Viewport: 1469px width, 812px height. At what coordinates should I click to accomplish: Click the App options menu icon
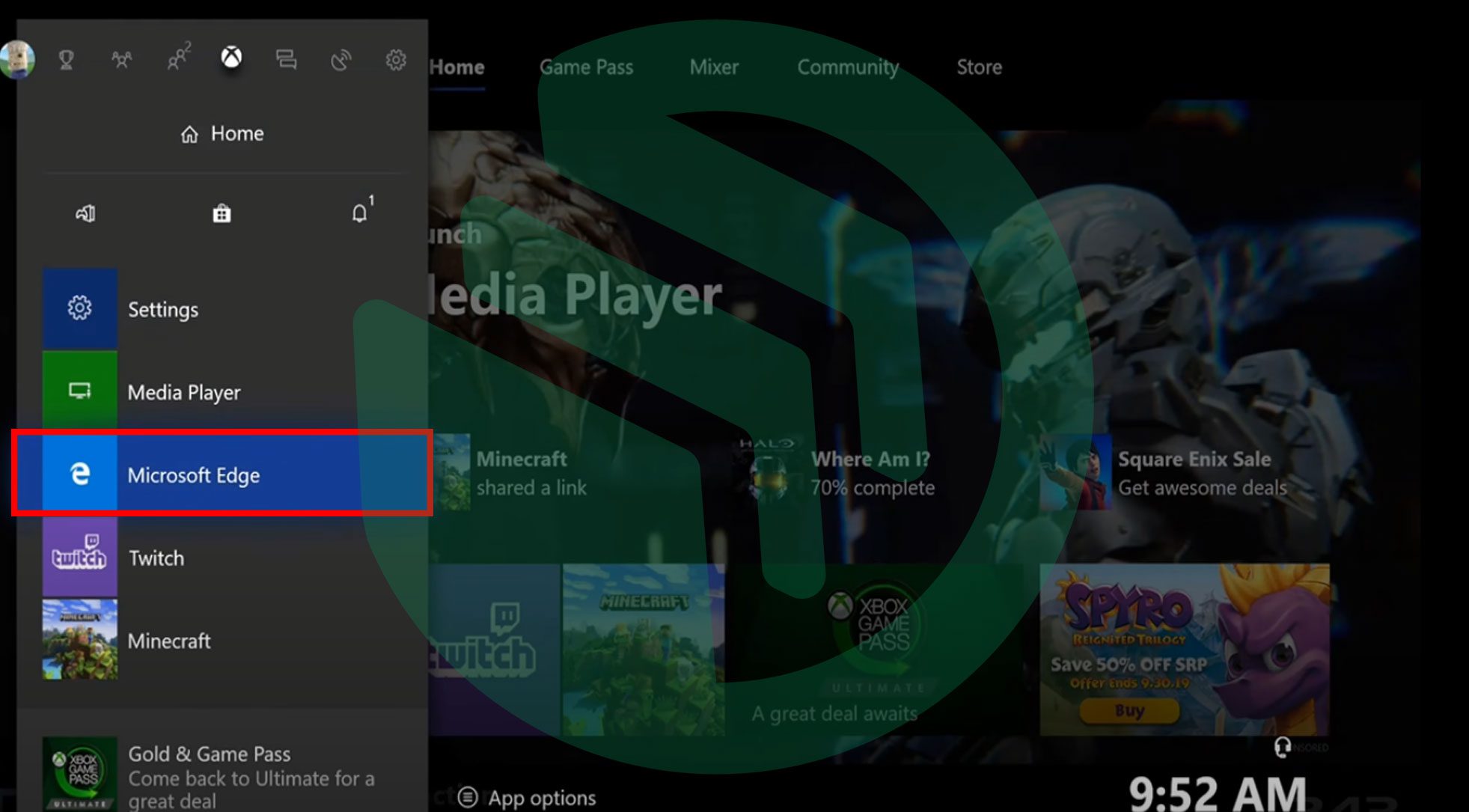point(468,798)
